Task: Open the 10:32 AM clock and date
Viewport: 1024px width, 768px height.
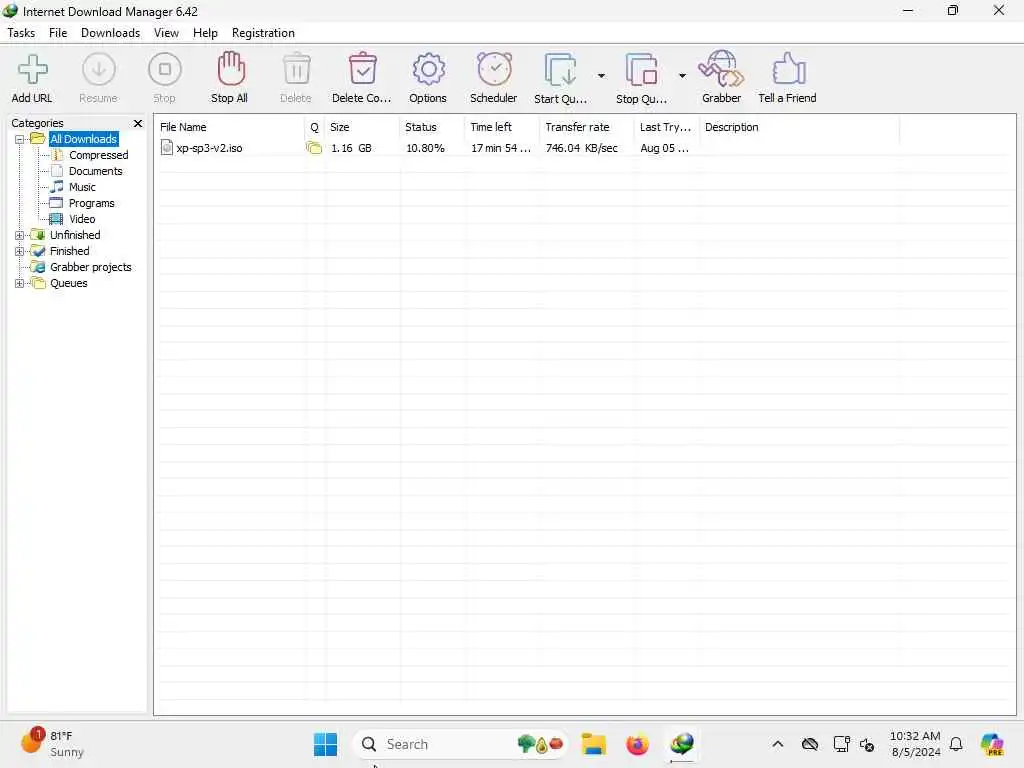Action: point(916,744)
